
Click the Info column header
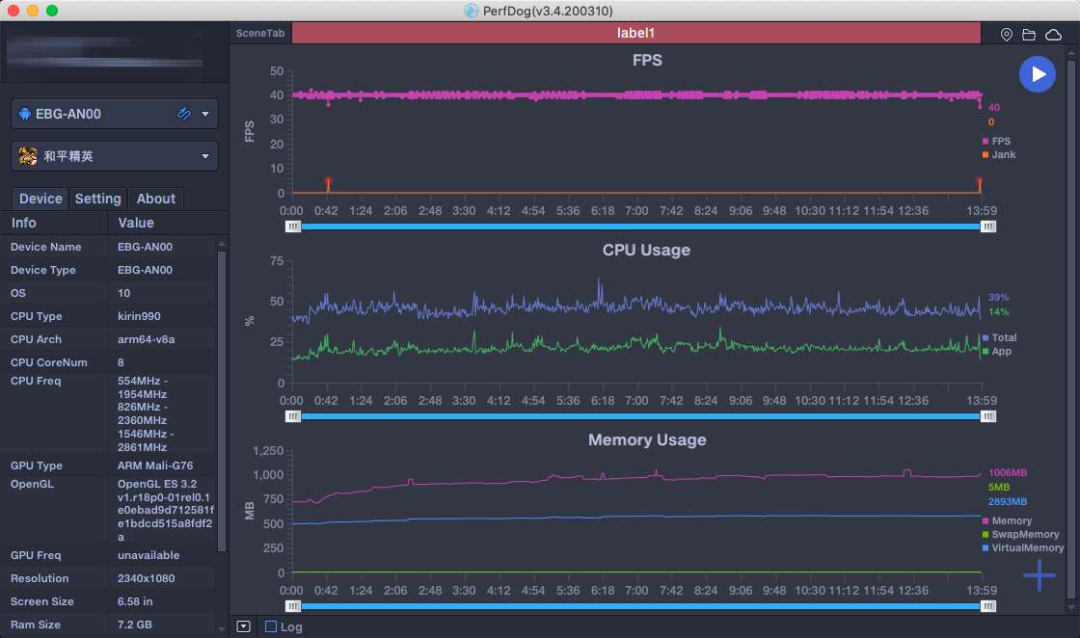tap(23, 223)
